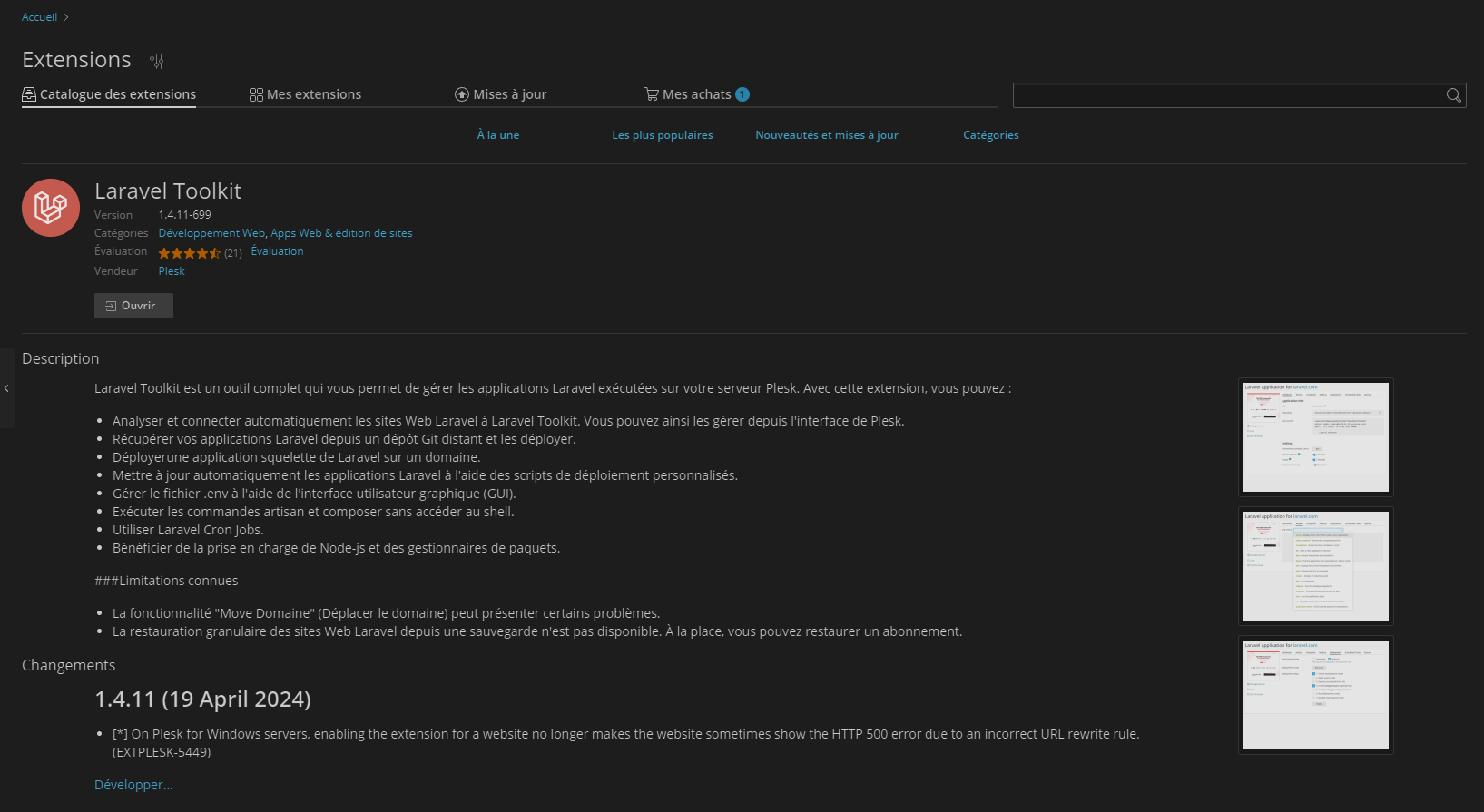Viewport: 1484px width, 812px height.
Task: Switch to Mes extensions tab
Action: 305,94
